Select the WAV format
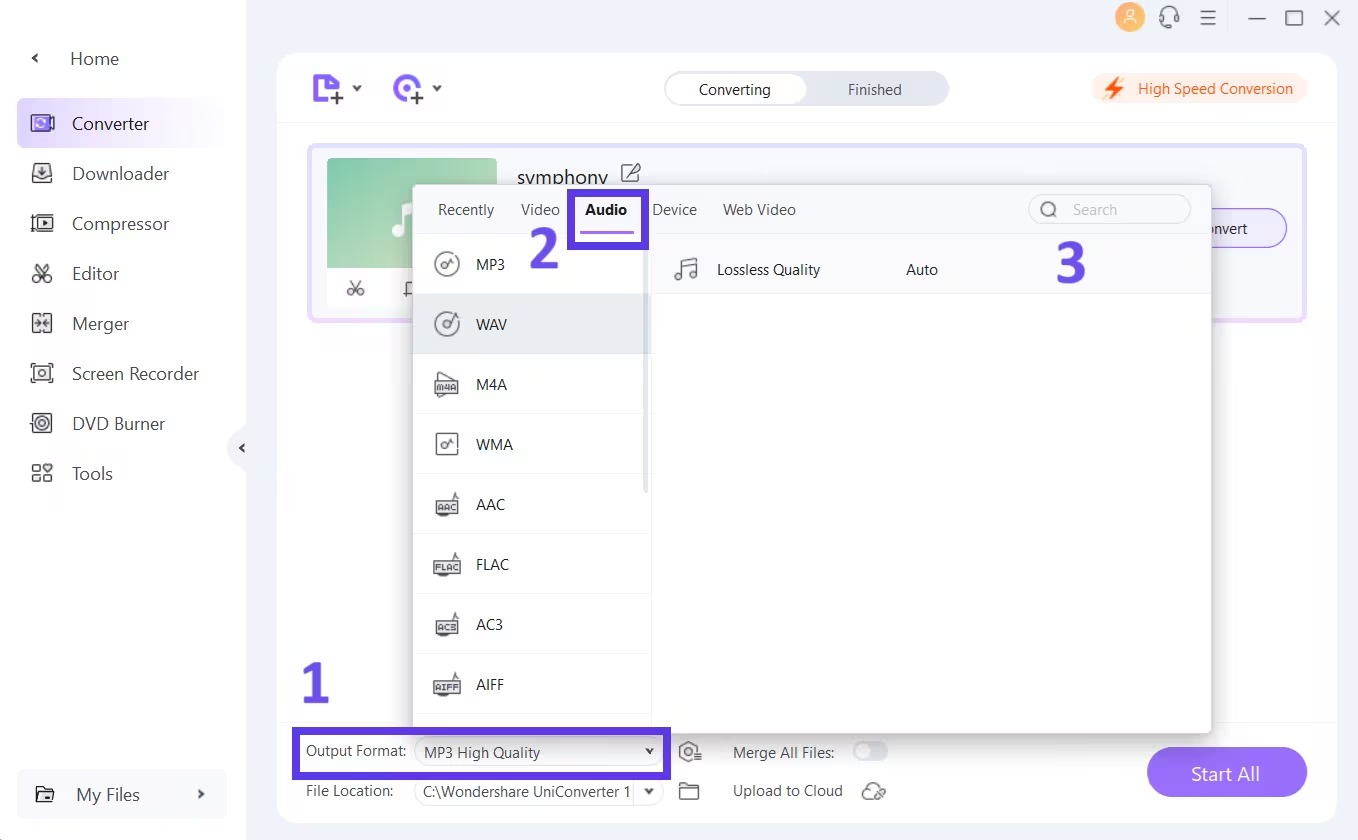1358x840 pixels. click(x=532, y=324)
